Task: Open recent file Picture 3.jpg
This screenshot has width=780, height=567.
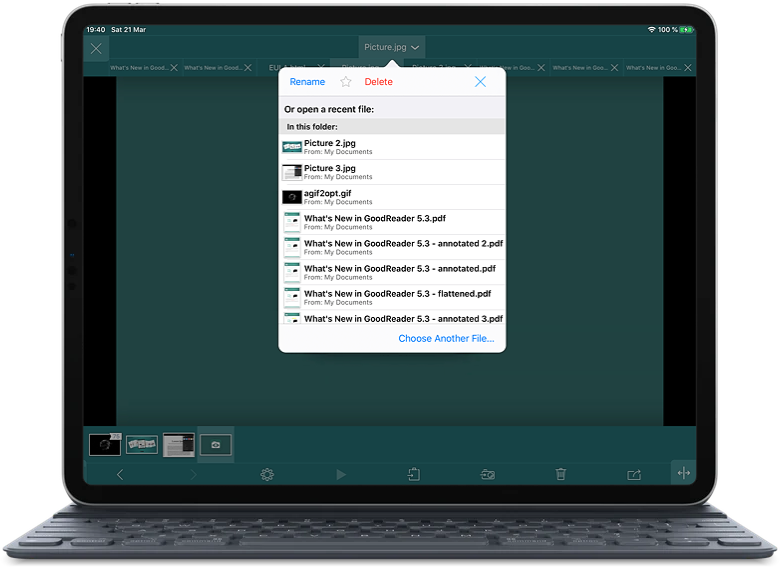Action: click(392, 172)
